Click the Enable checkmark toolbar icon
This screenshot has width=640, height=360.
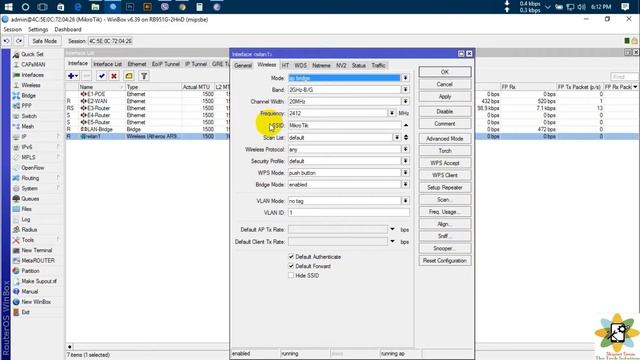102,76
